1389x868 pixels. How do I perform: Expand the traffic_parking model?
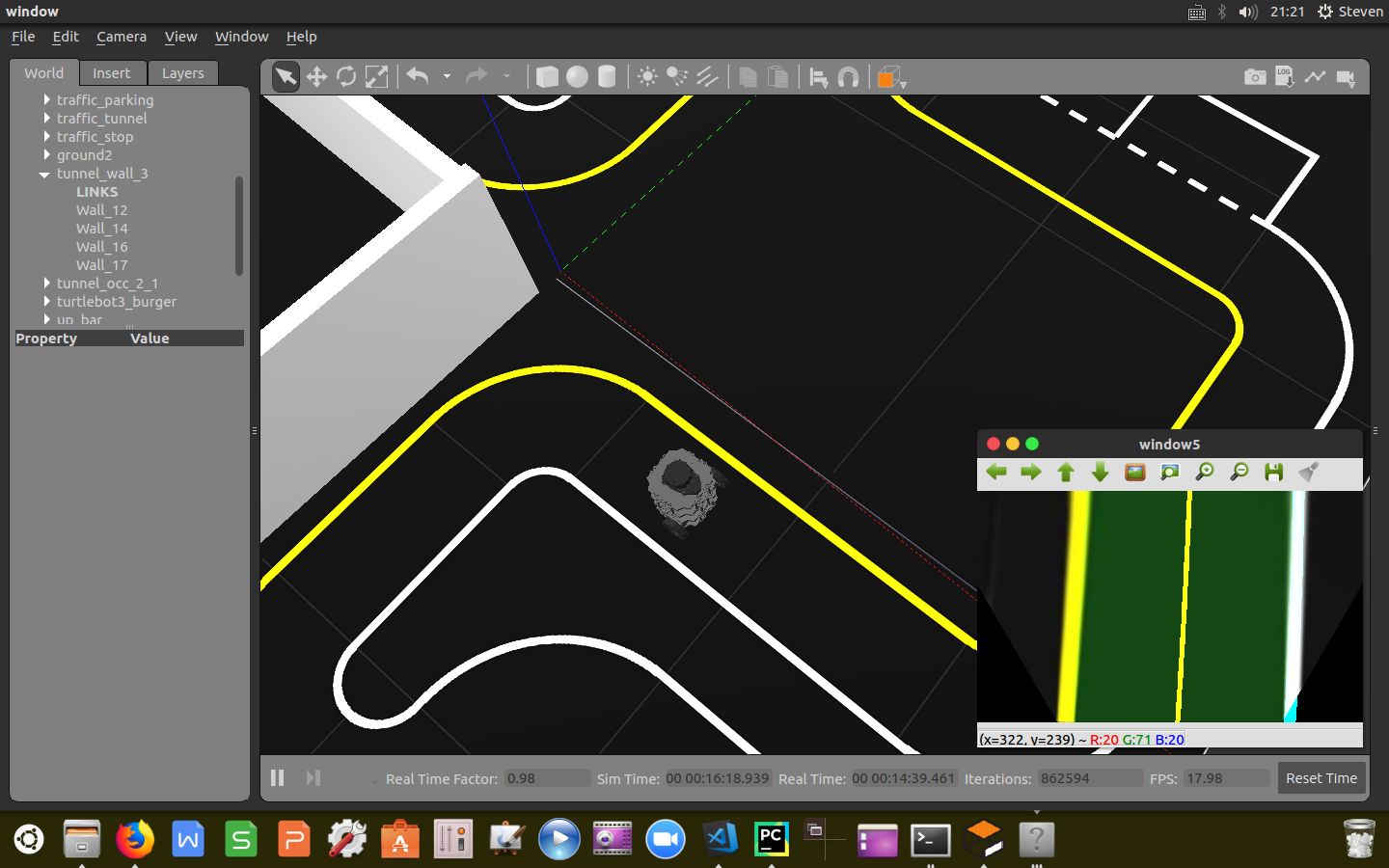(46, 99)
